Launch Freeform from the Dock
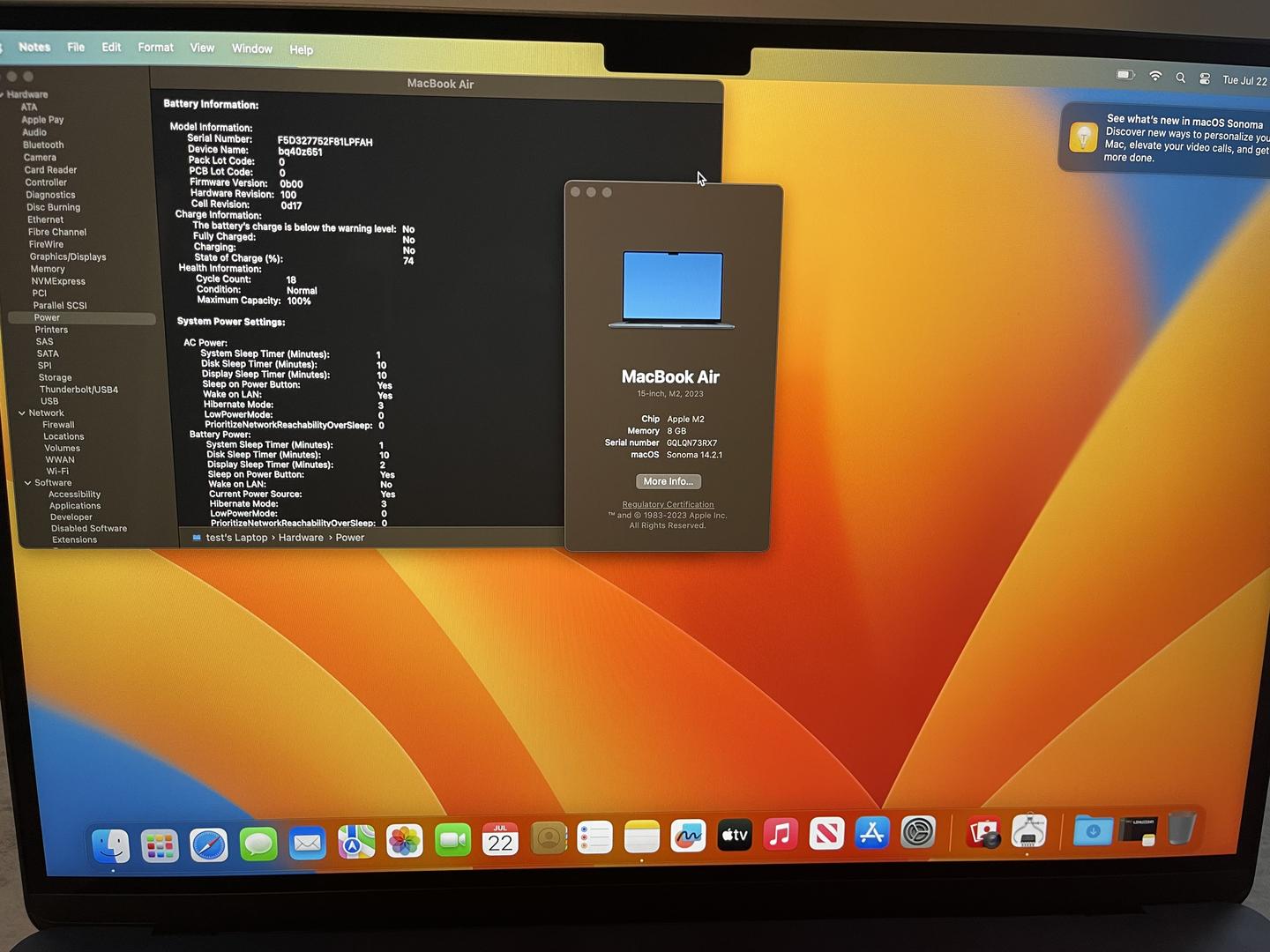 (688, 836)
